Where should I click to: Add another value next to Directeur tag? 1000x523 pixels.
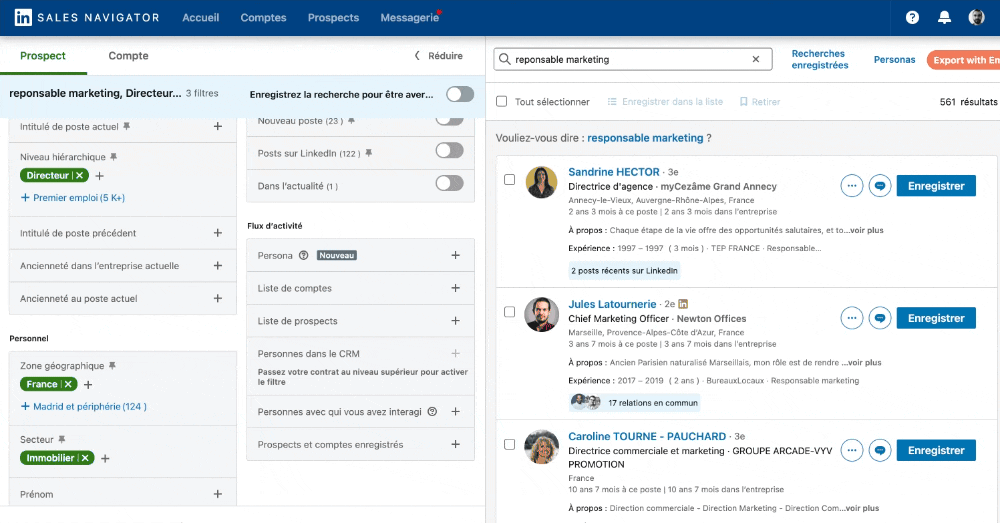pos(99,176)
